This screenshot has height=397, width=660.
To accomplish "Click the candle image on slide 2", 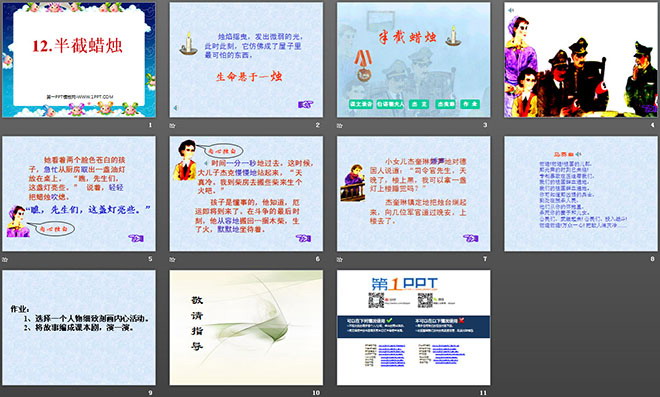I will click(188, 43).
